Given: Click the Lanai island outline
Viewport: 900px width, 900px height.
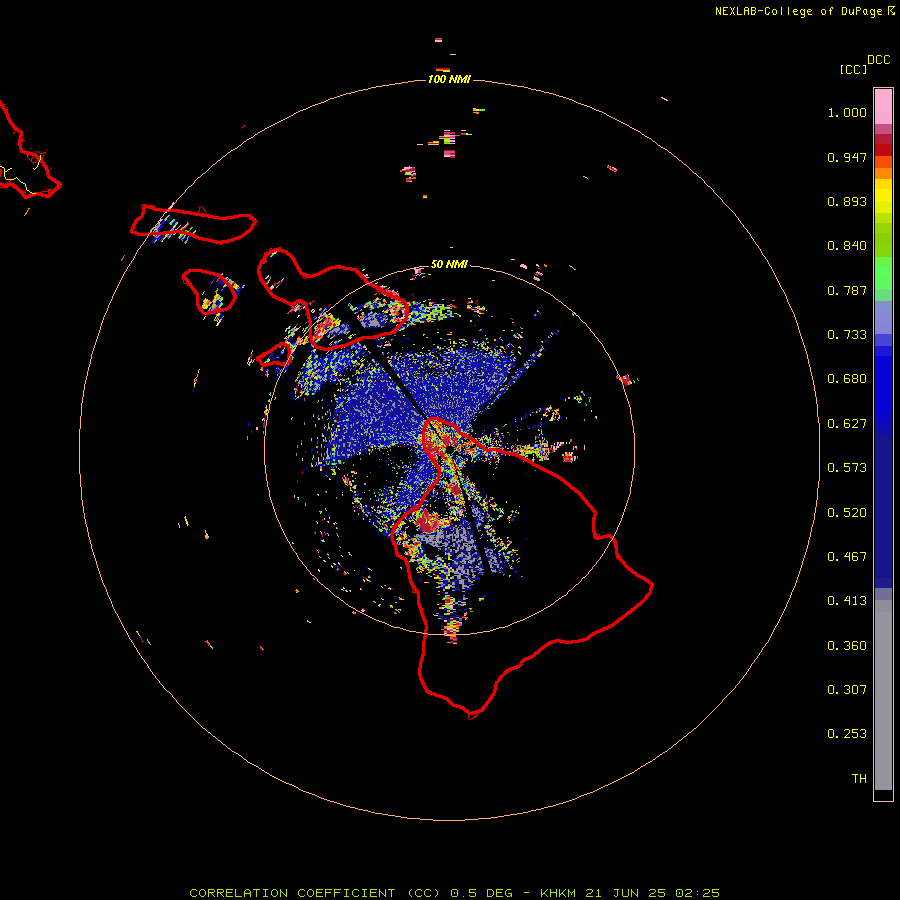Looking at the screenshot, I should (210, 292).
